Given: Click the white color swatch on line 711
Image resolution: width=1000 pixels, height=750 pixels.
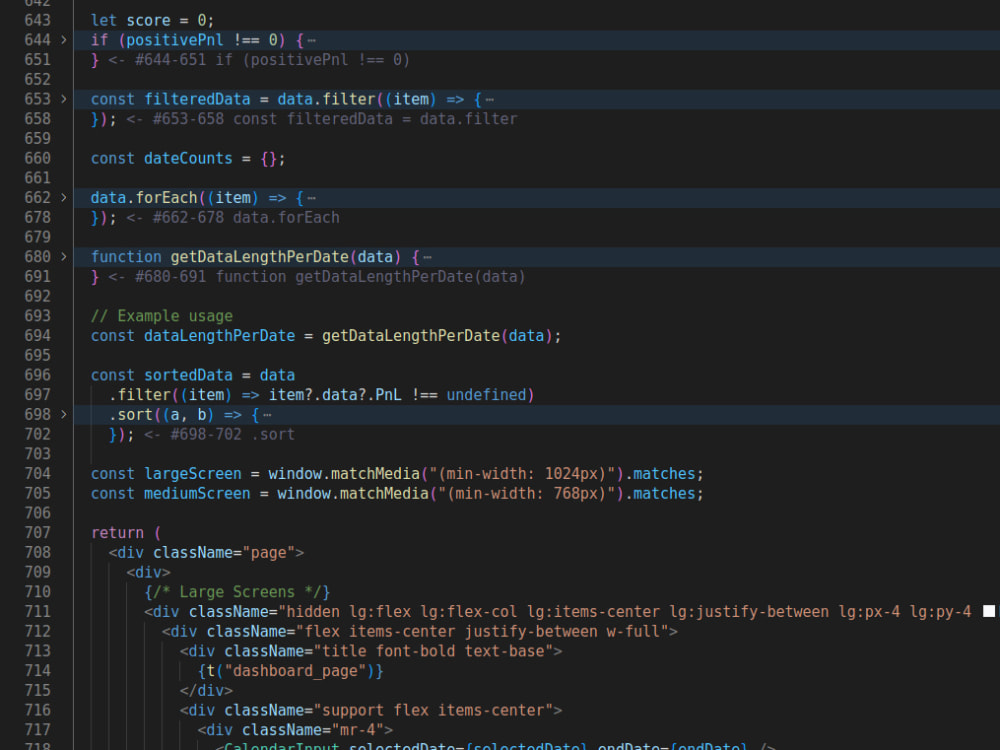Looking at the screenshot, I should pos(989,611).
